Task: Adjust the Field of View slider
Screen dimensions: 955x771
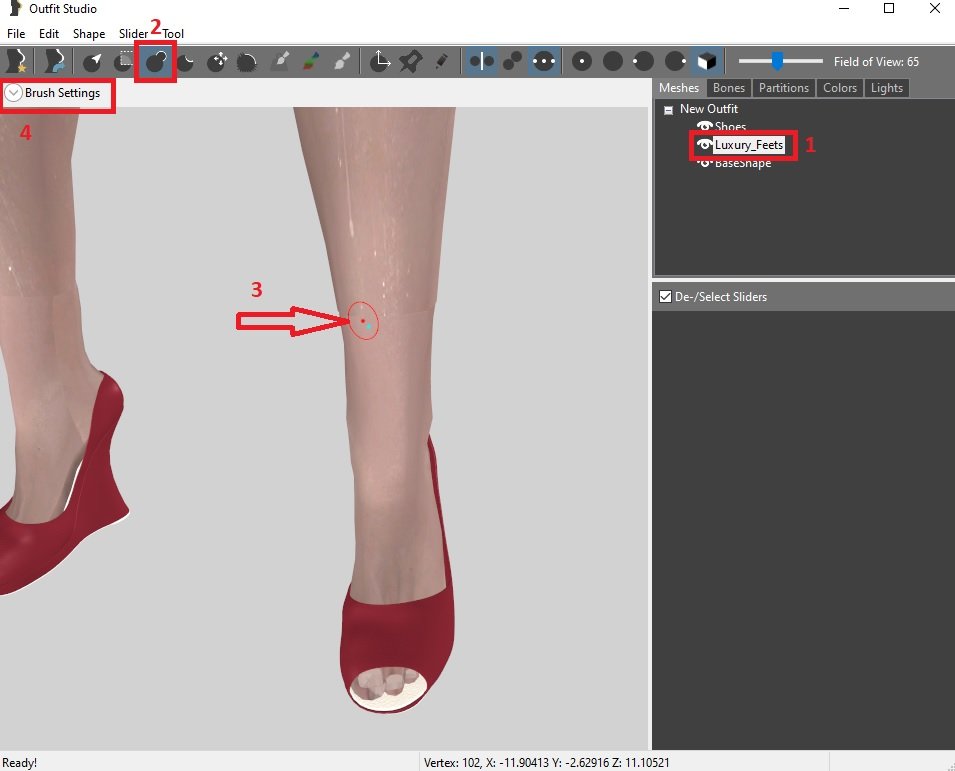Action: 777,62
